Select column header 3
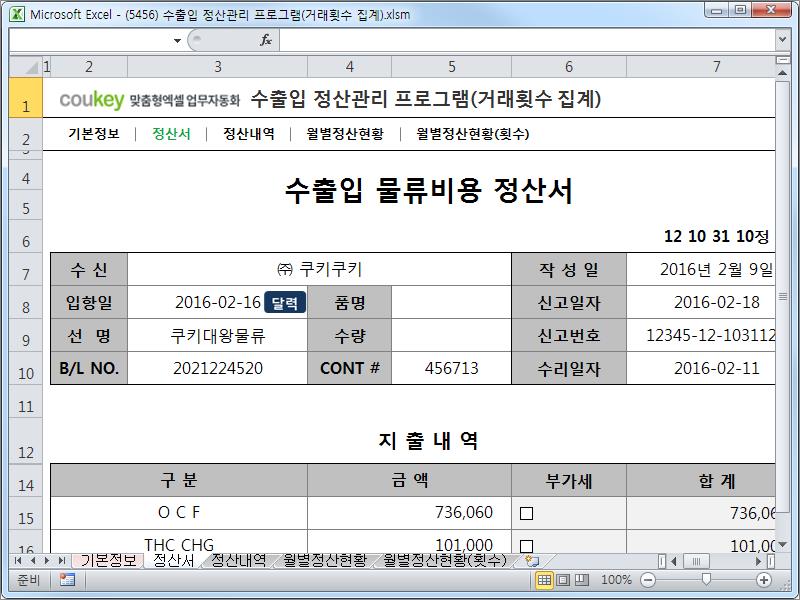The image size is (800, 600). point(217,67)
